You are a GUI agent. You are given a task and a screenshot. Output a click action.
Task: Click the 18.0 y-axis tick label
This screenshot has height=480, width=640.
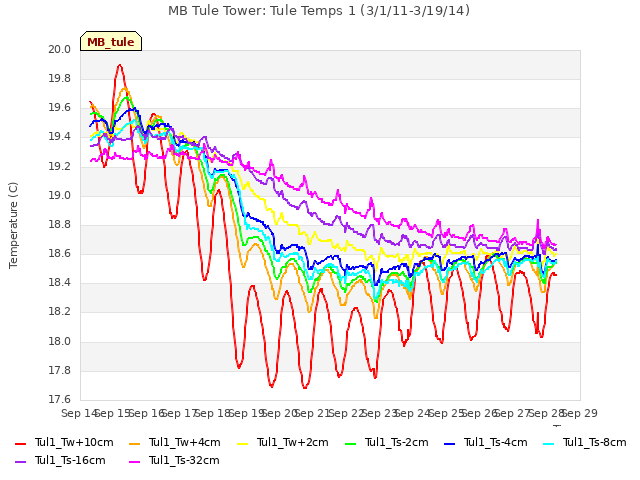click(x=60, y=342)
